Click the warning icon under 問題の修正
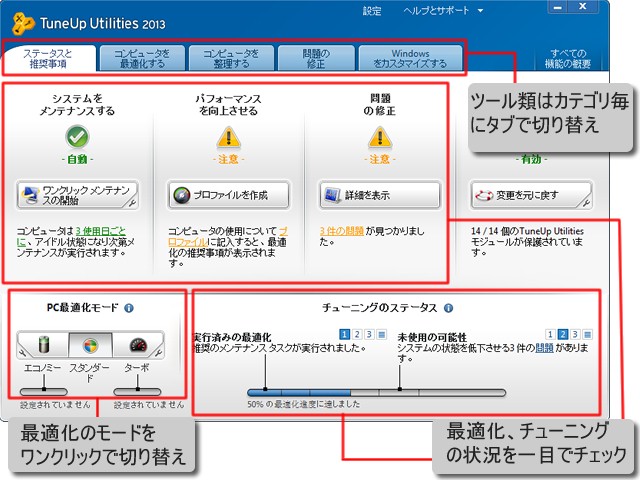 (380, 138)
